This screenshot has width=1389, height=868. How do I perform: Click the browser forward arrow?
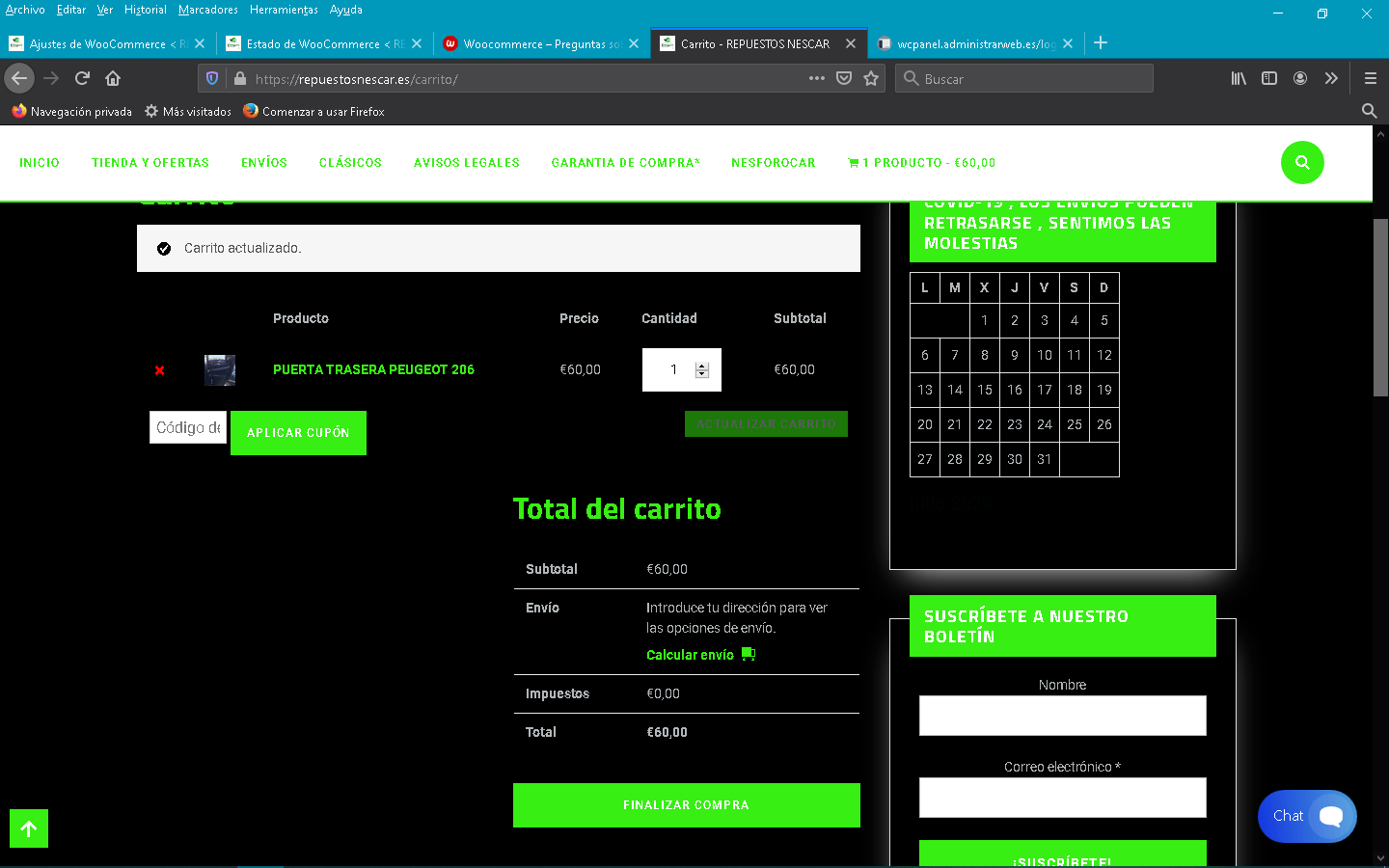click(x=51, y=78)
